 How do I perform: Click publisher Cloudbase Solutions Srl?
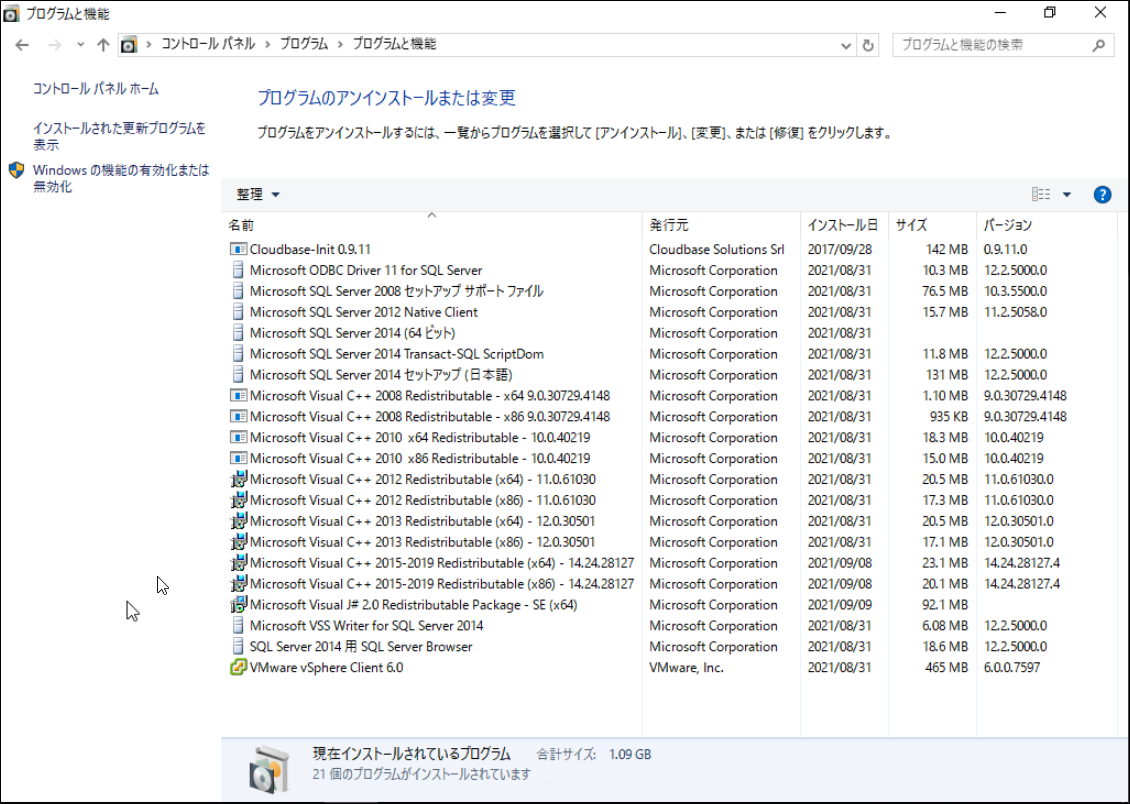coord(716,249)
